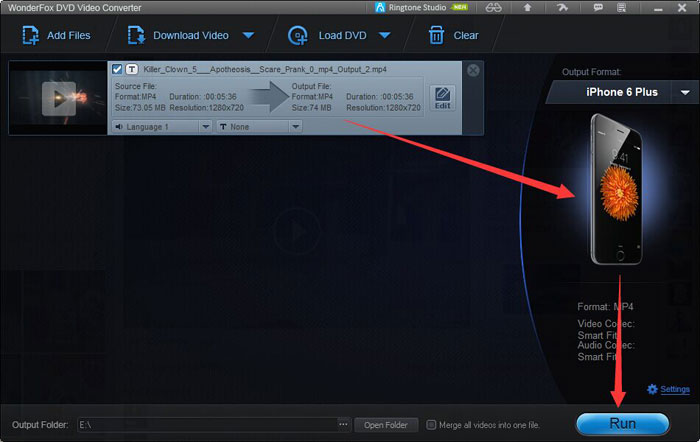
Task: Expand the Download Video dropdown arrow
Action: (x=248, y=35)
